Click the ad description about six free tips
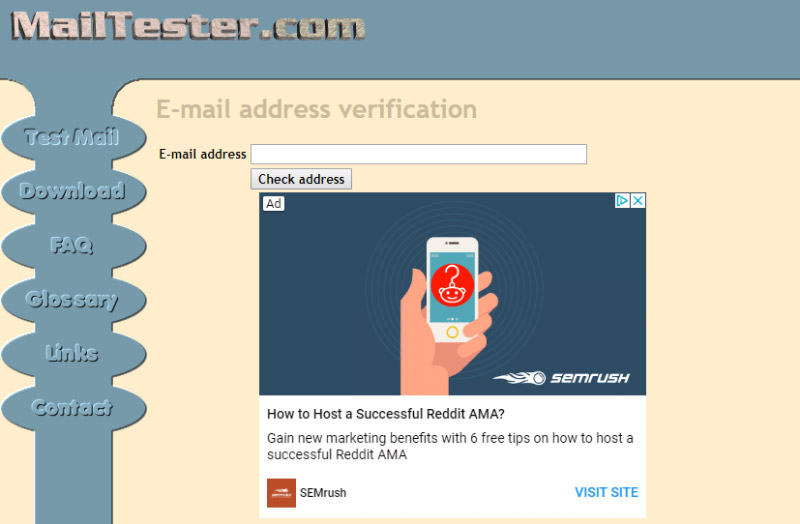 [x=450, y=446]
